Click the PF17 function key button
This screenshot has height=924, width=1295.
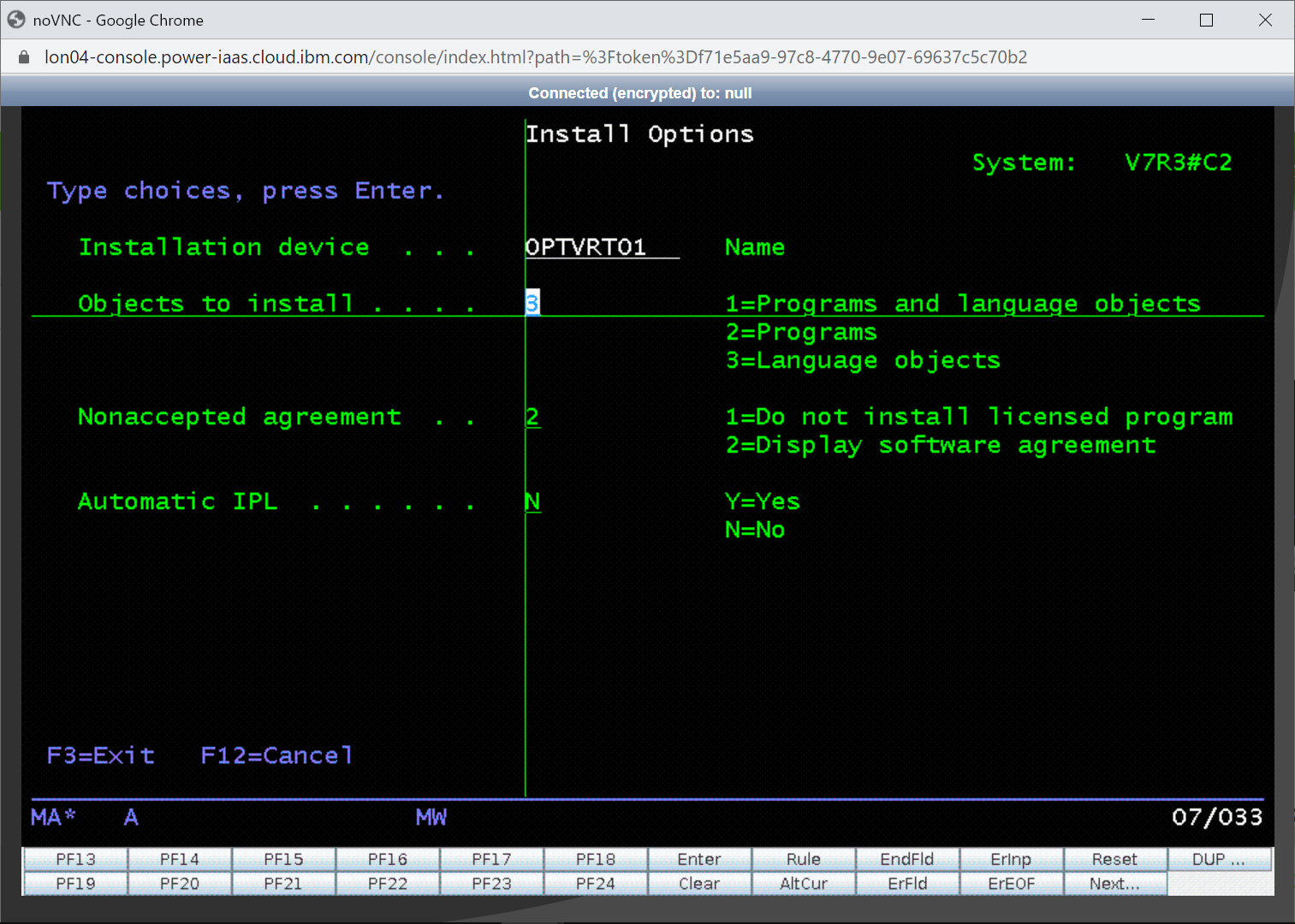491,859
